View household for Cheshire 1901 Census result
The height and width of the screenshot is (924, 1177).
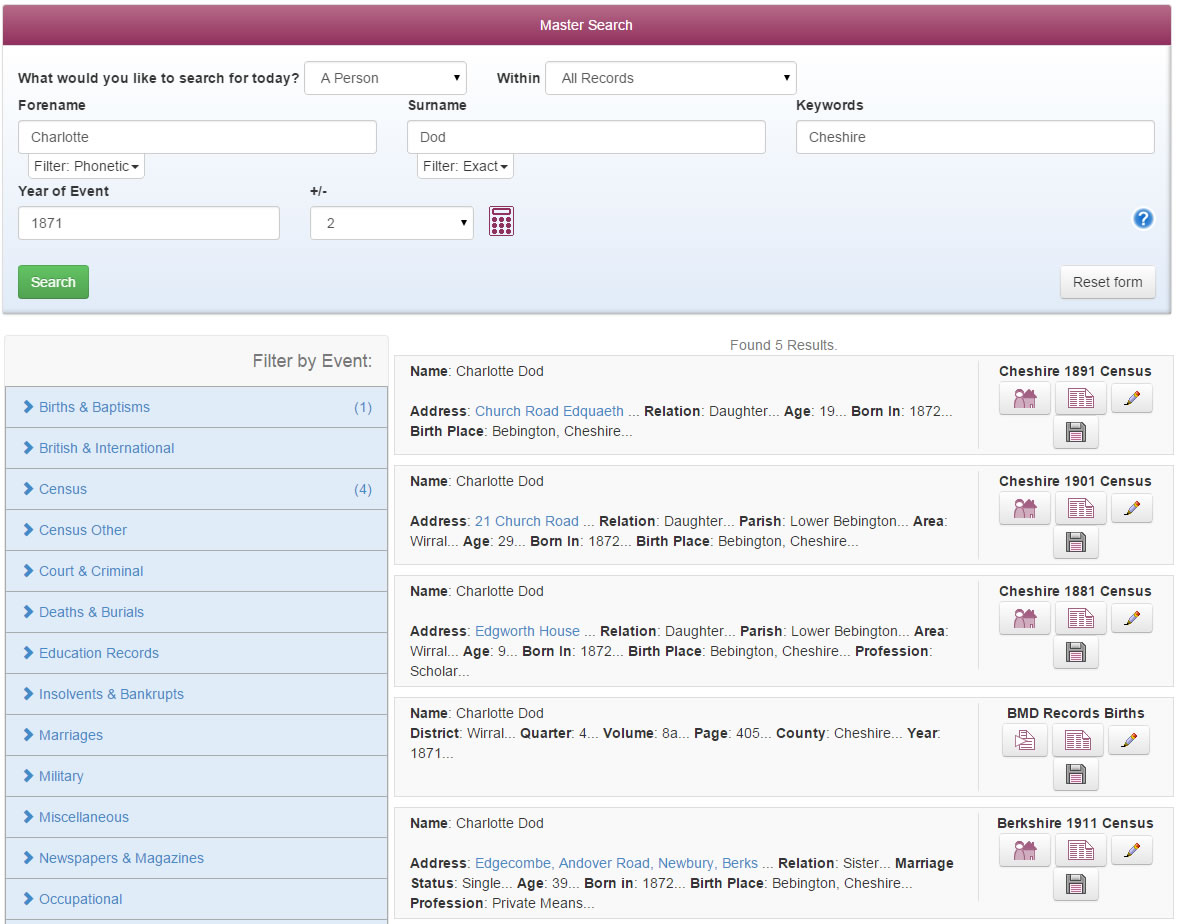coord(1025,509)
